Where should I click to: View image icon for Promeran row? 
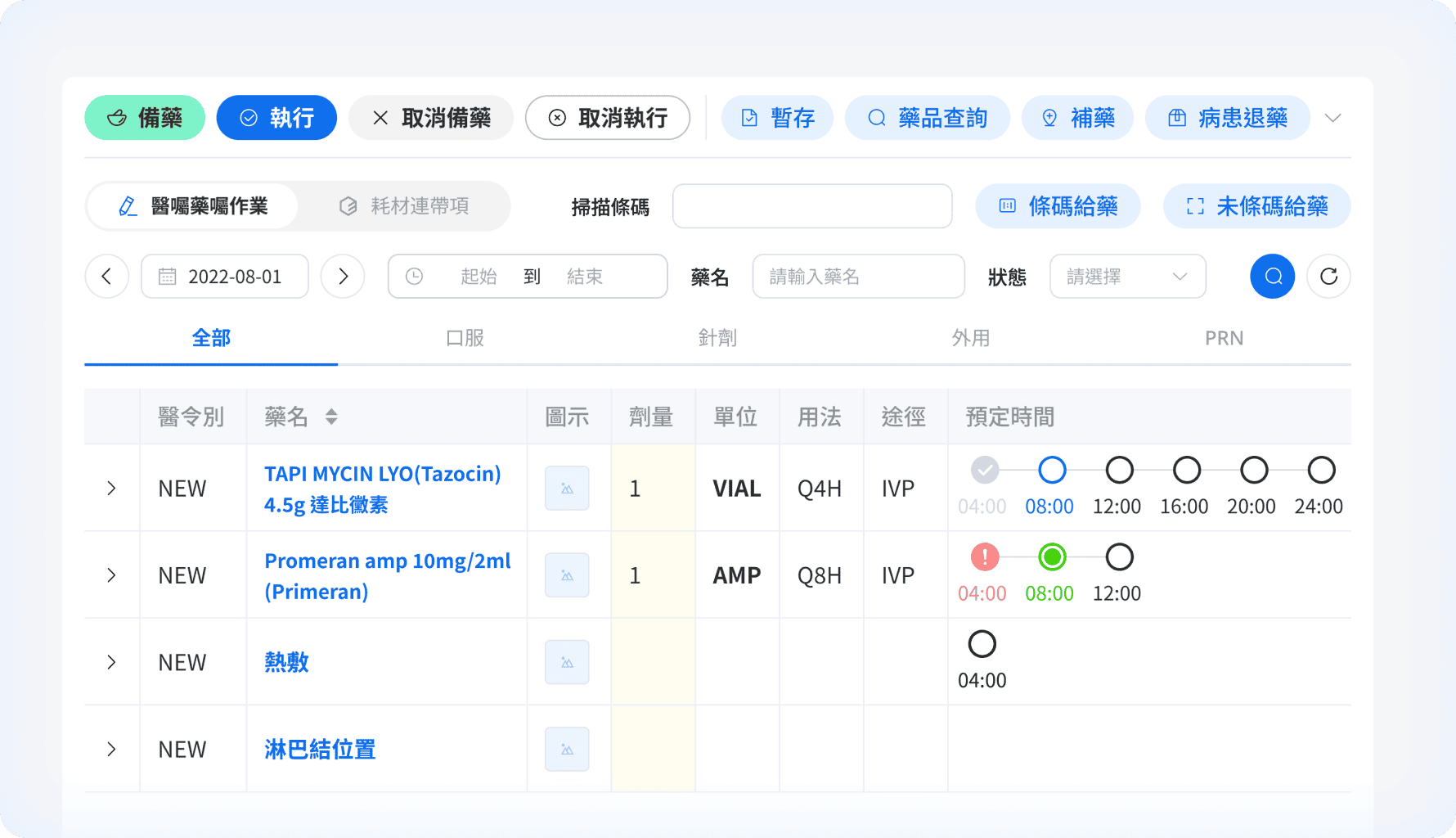pyautogui.click(x=567, y=575)
